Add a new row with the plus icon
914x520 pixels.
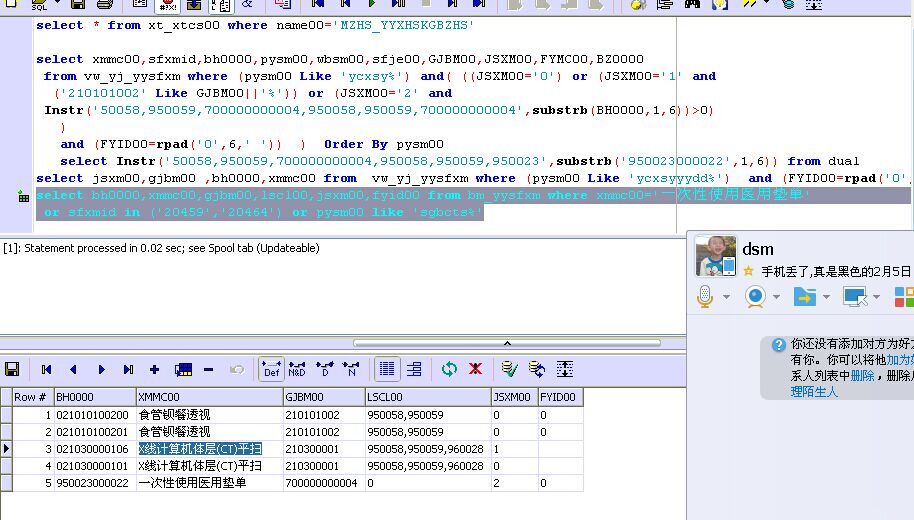pos(154,369)
